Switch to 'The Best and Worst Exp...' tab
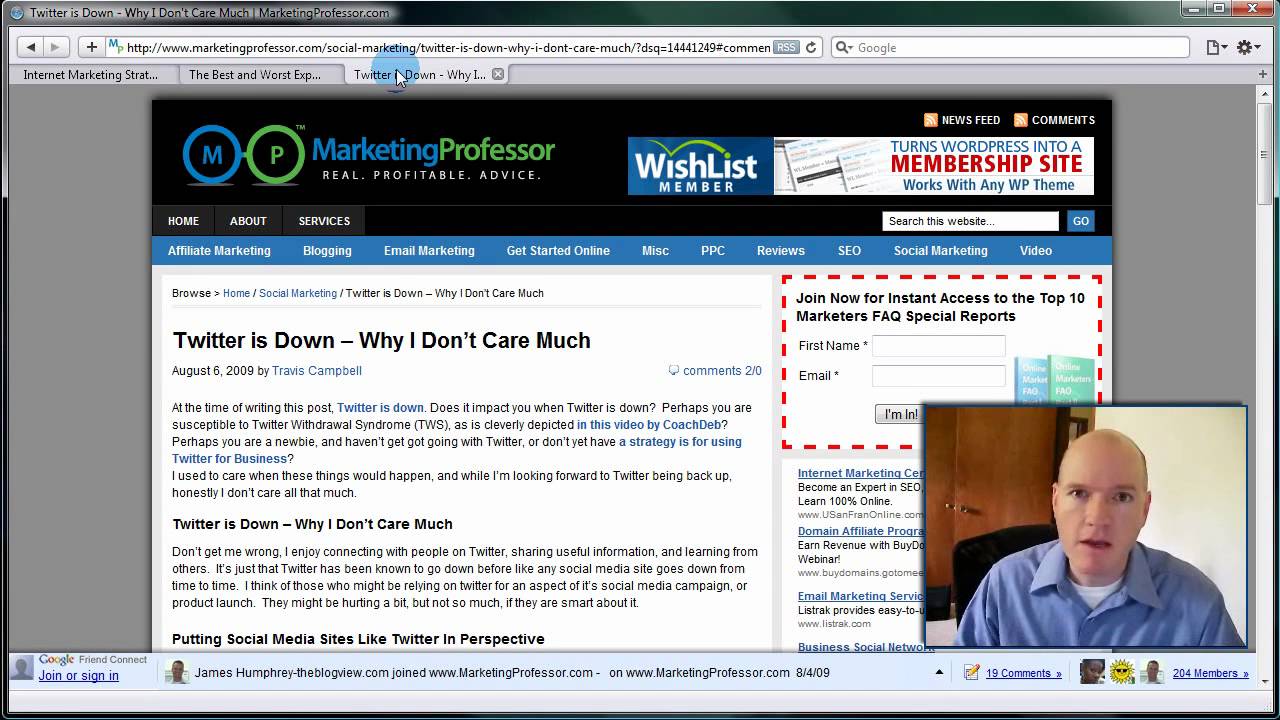 [255, 74]
